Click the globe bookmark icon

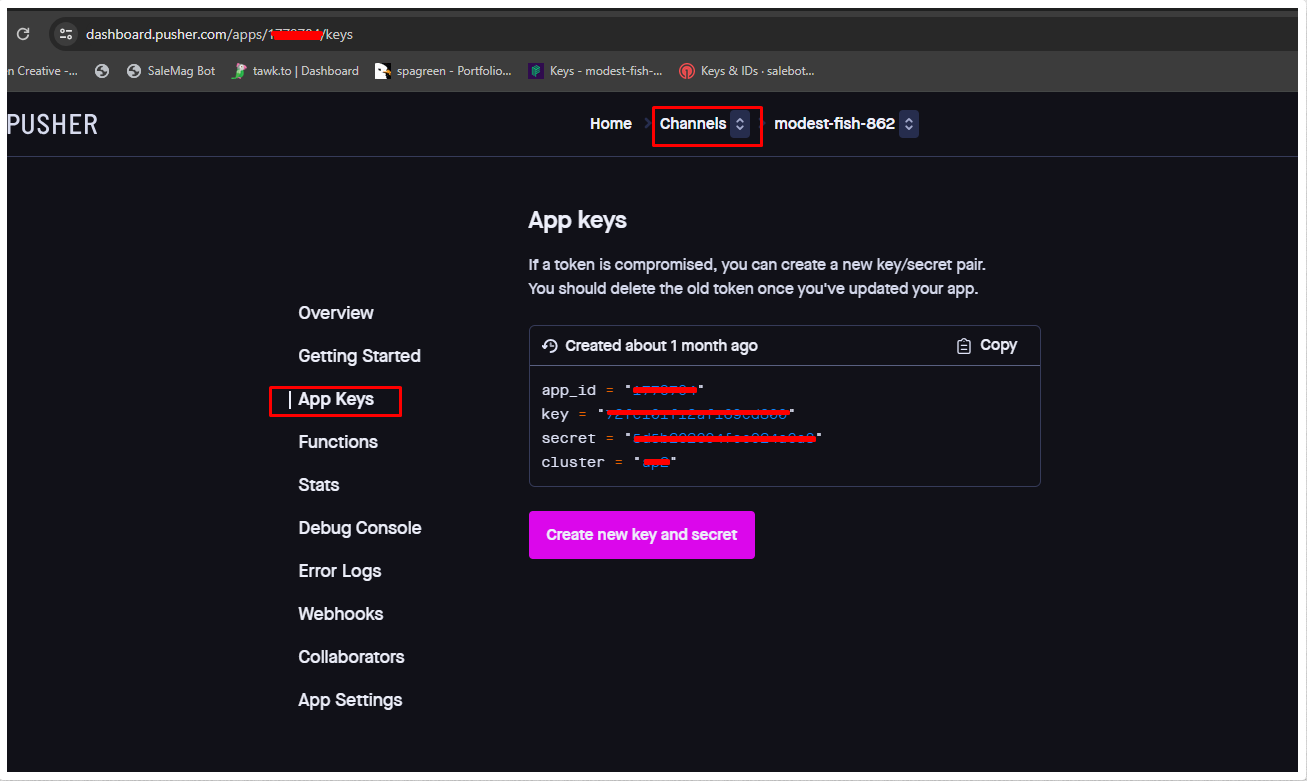[101, 71]
